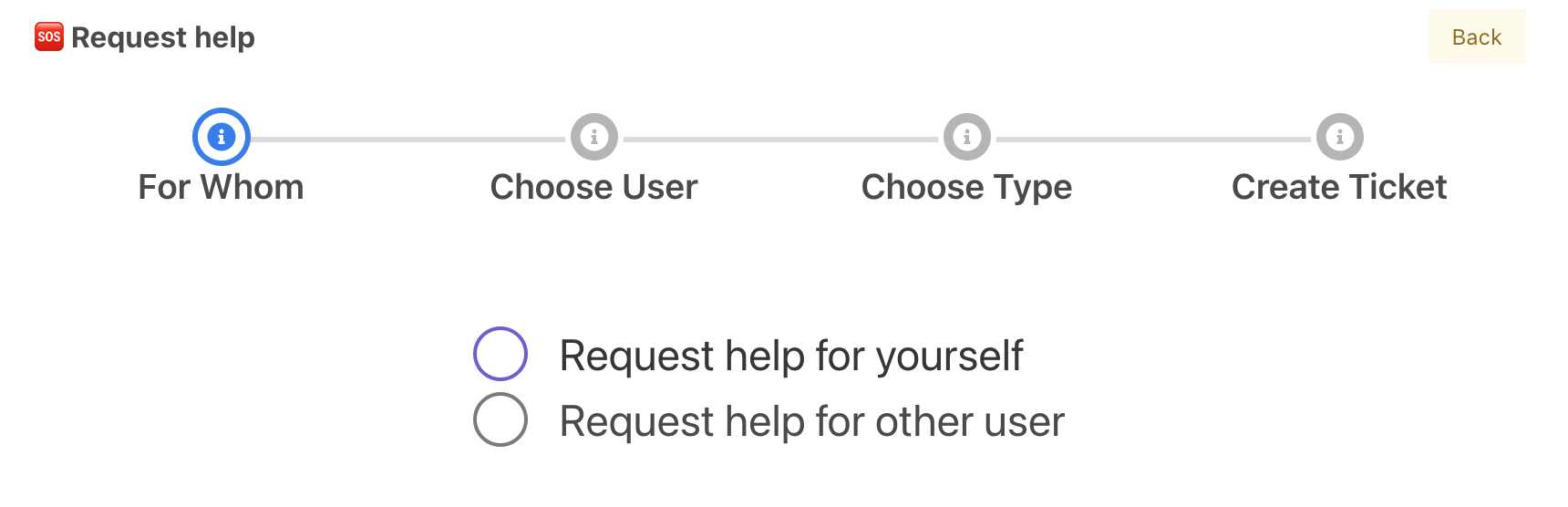Select the 'Request help for yourself' radio button
This screenshot has height=507, width=1568.
click(500, 354)
